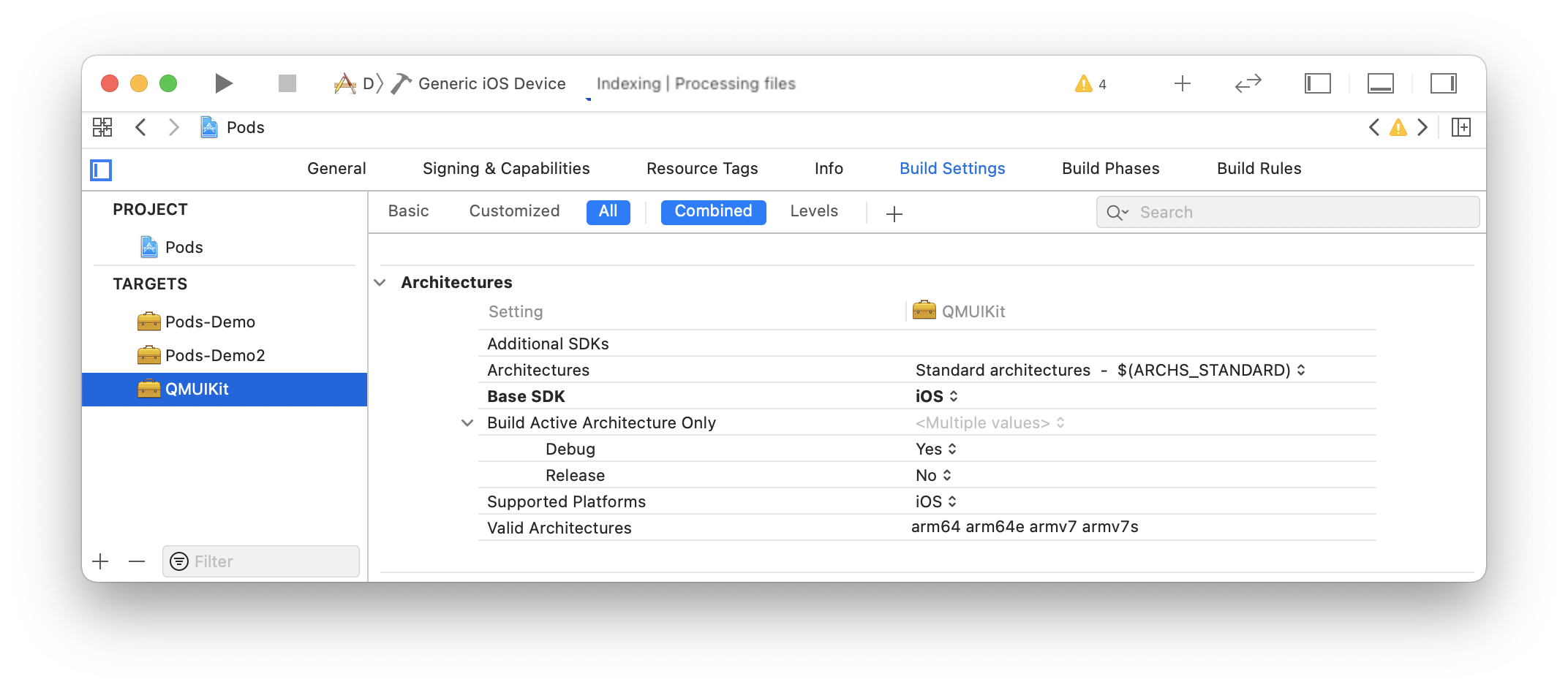1568x690 pixels.
Task: Open the General tab
Action: [336, 169]
